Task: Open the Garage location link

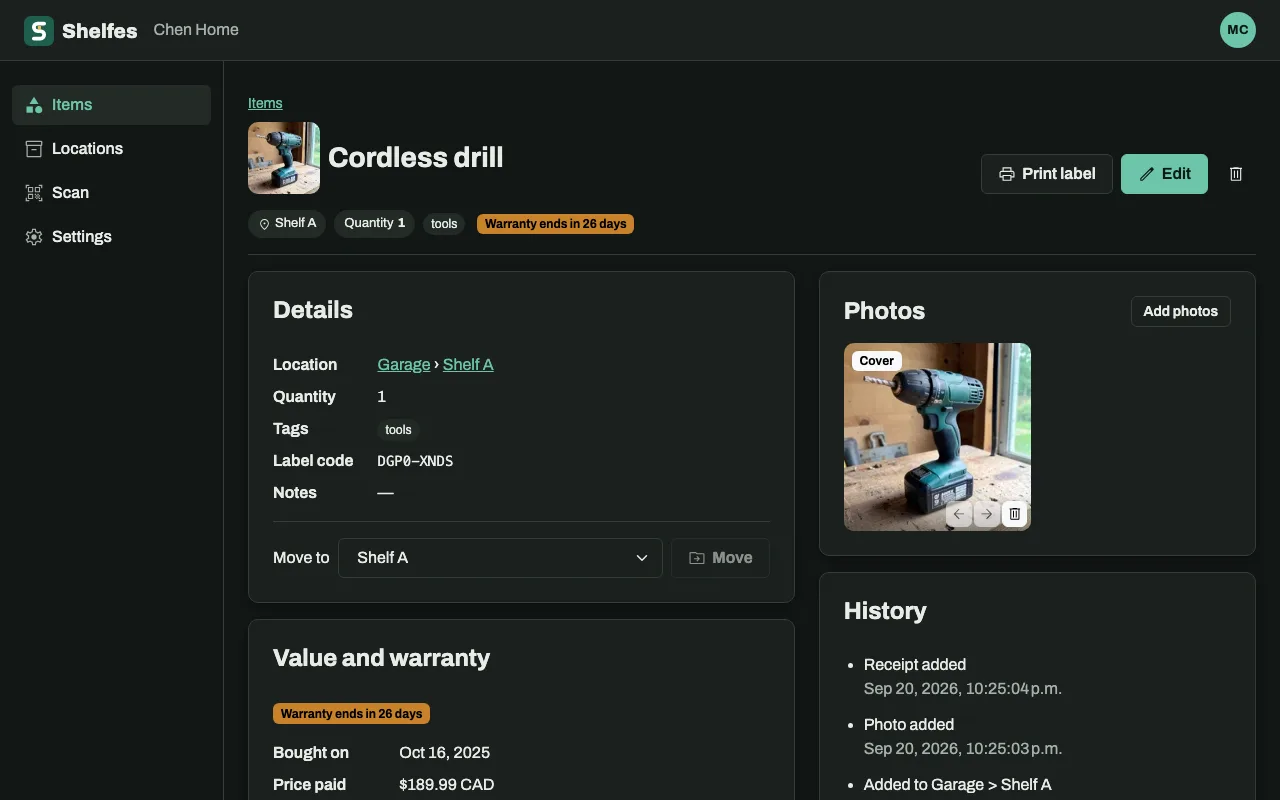Action: pos(404,365)
